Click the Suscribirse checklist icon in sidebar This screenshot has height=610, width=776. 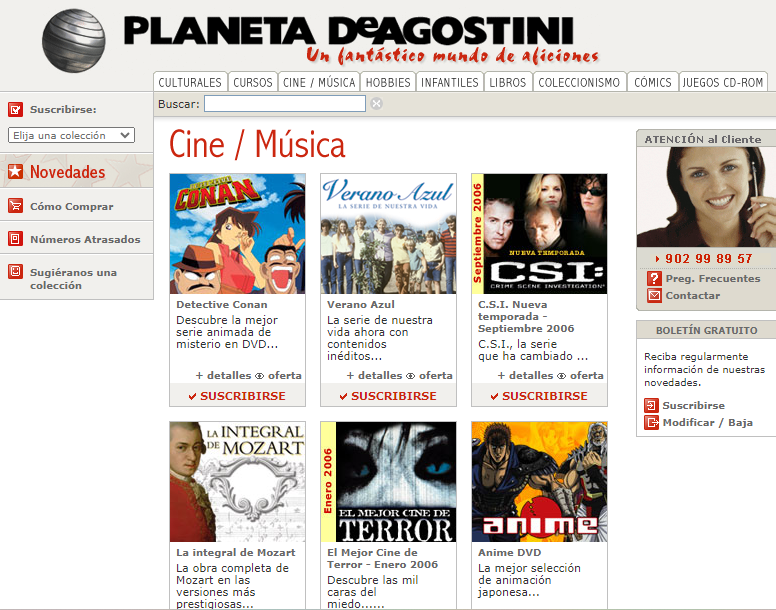[x=15, y=109]
